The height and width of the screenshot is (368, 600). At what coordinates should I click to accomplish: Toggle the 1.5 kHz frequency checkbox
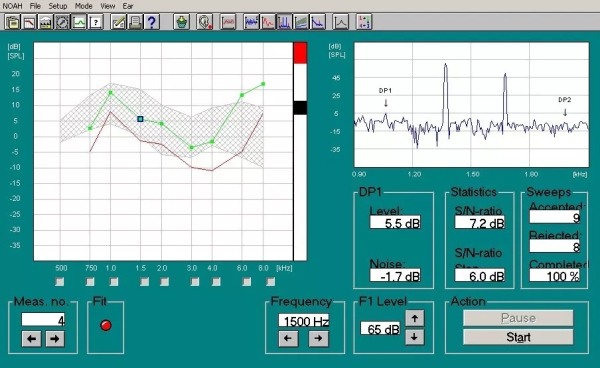(x=144, y=282)
